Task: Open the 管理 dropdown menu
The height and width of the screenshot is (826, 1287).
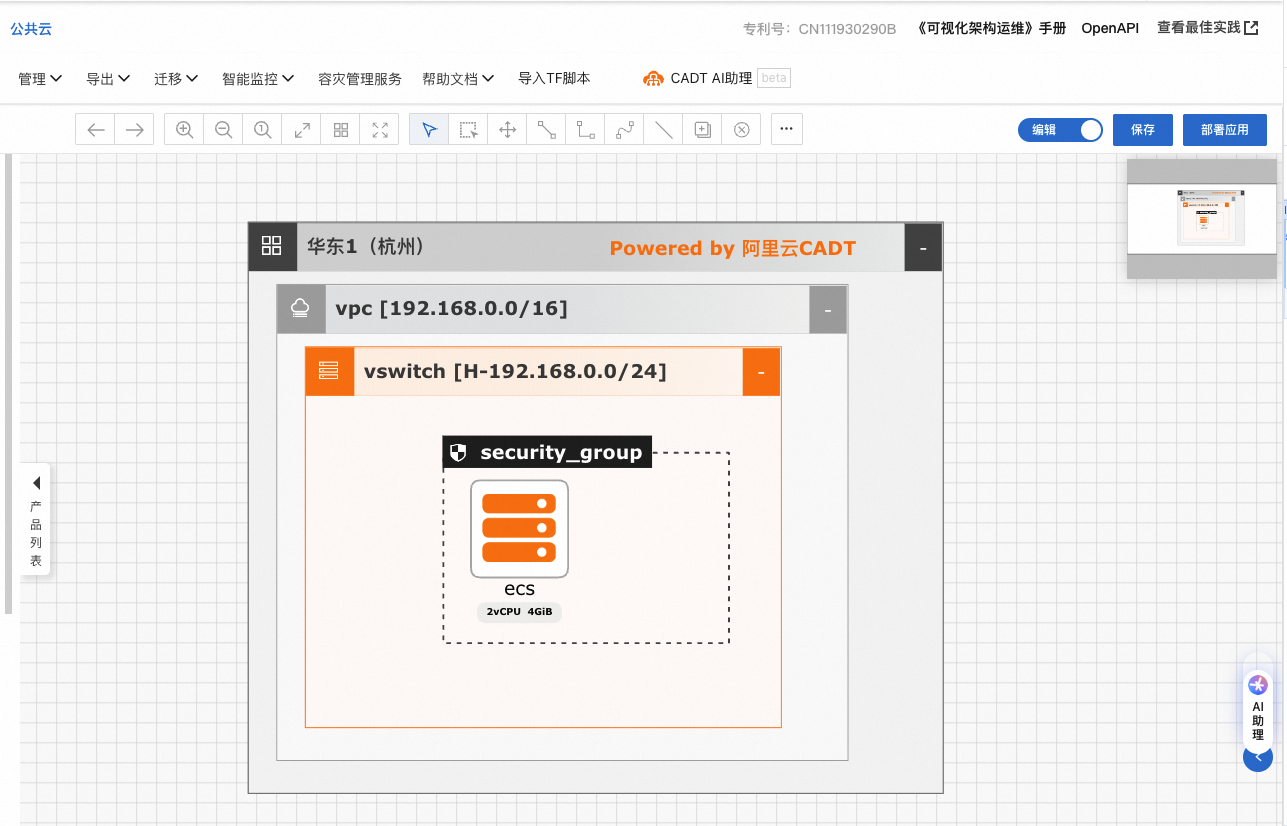Action: (x=40, y=78)
